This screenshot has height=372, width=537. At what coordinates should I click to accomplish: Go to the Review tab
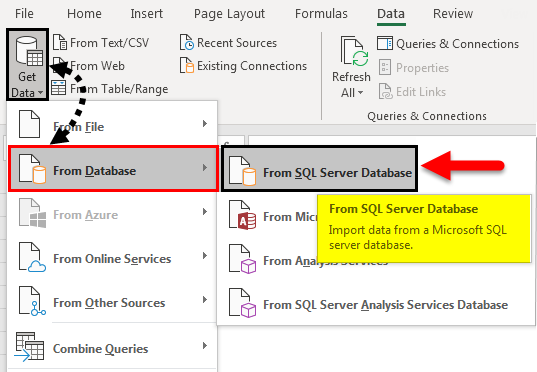(453, 14)
